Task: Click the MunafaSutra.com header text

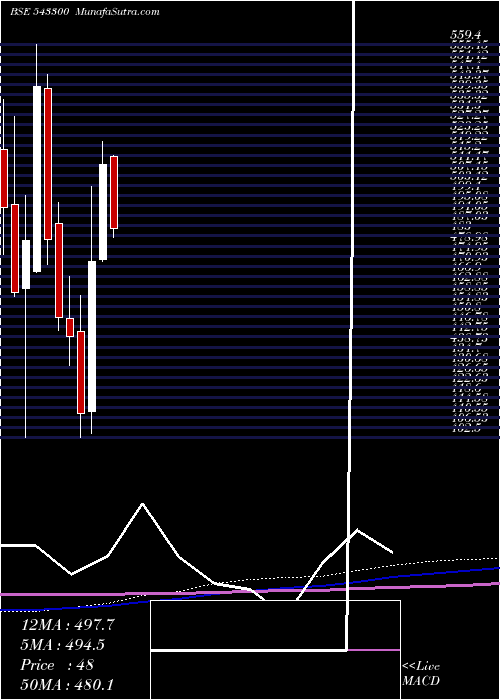Action: [x=118, y=12]
